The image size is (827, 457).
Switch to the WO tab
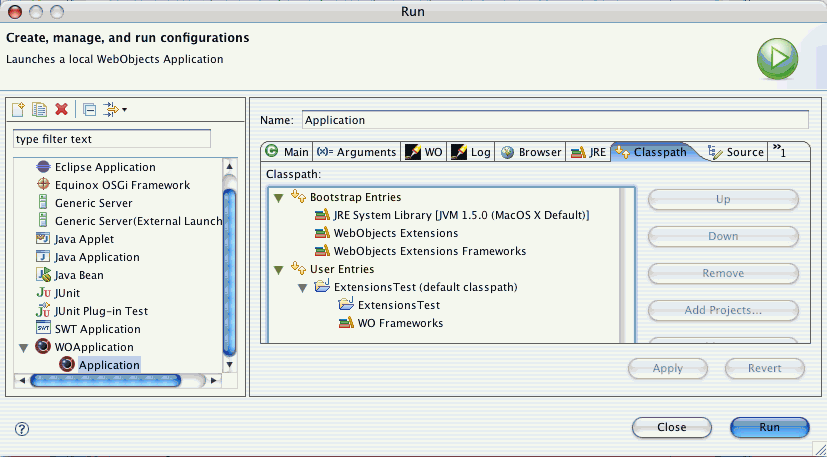tap(424, 151)
